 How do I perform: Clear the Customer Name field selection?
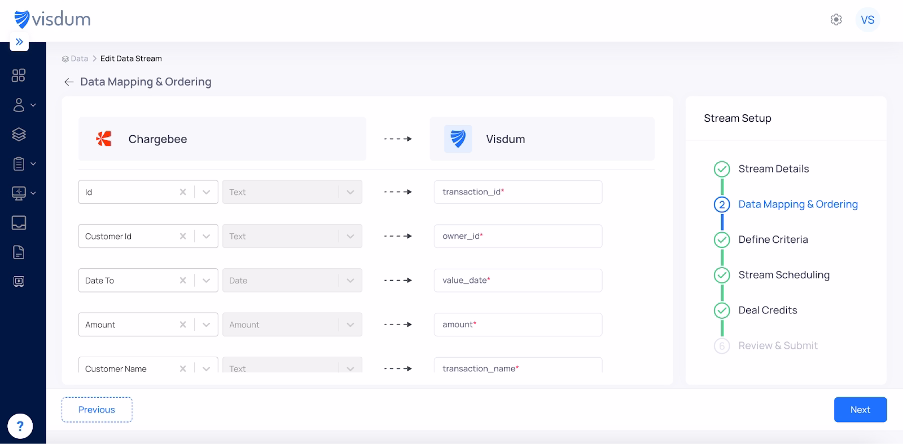click(183, 368)
